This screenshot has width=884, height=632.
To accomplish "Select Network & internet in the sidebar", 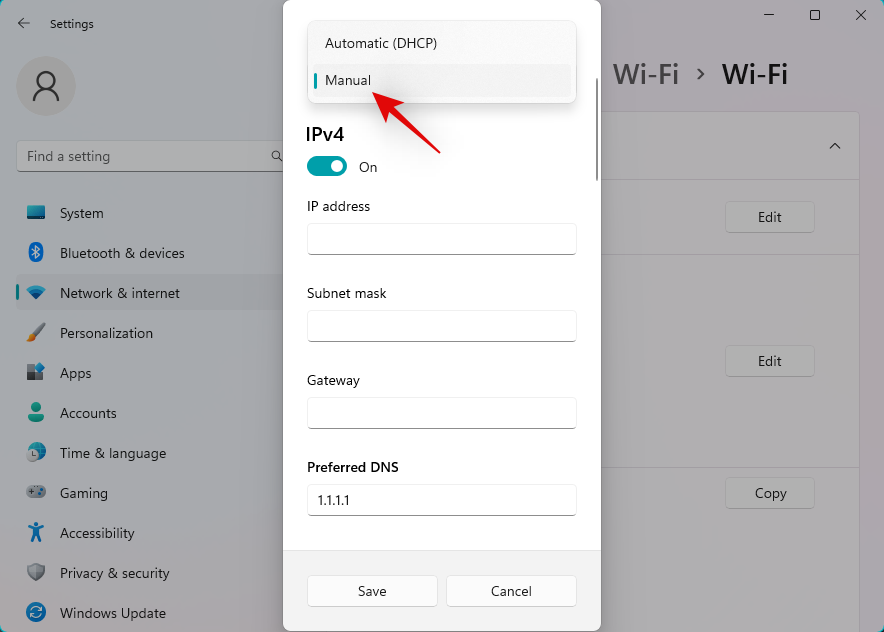I will (x=34, y=293).
